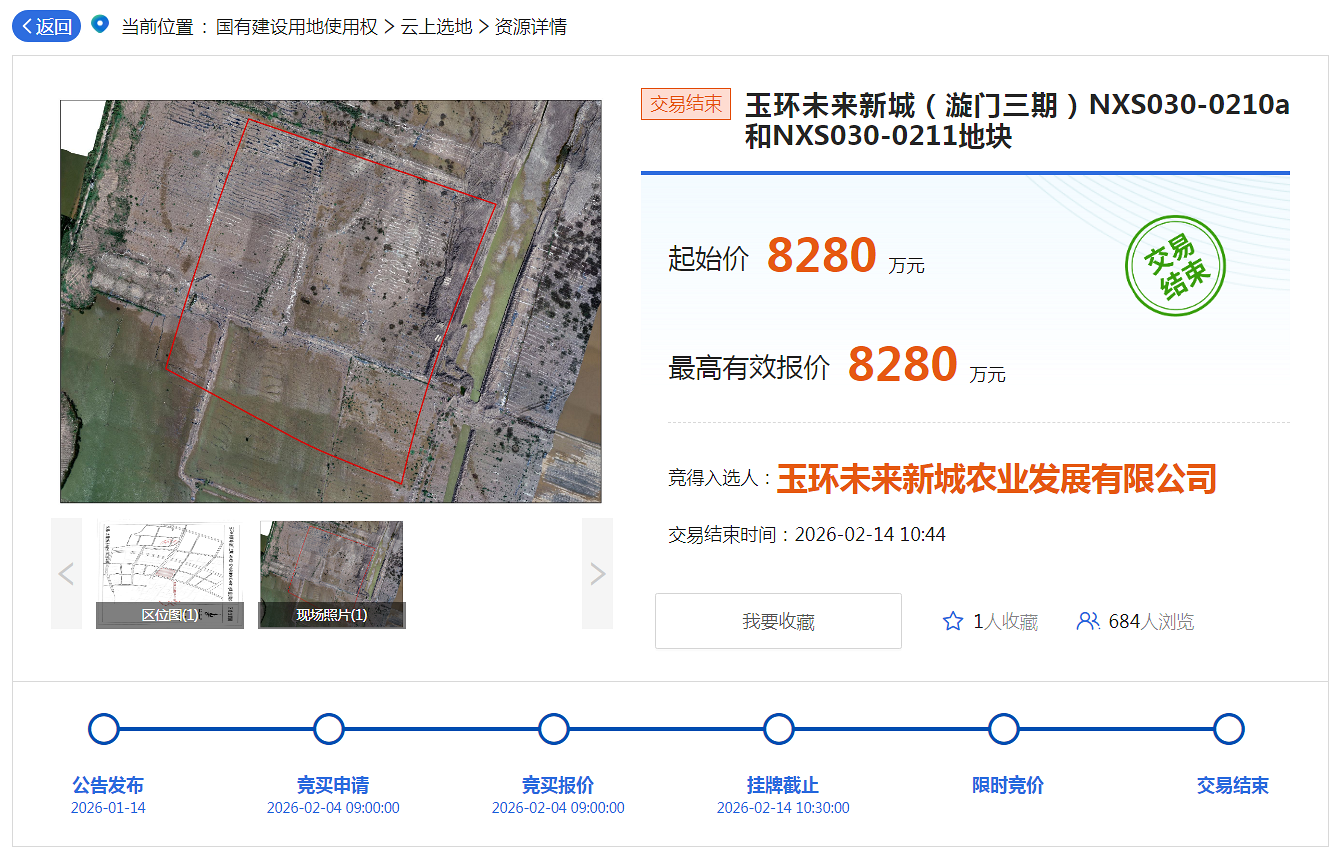Select the 现场照片 thumbnail
Viewport: 1337px width, 855px height.
[331, 574]
